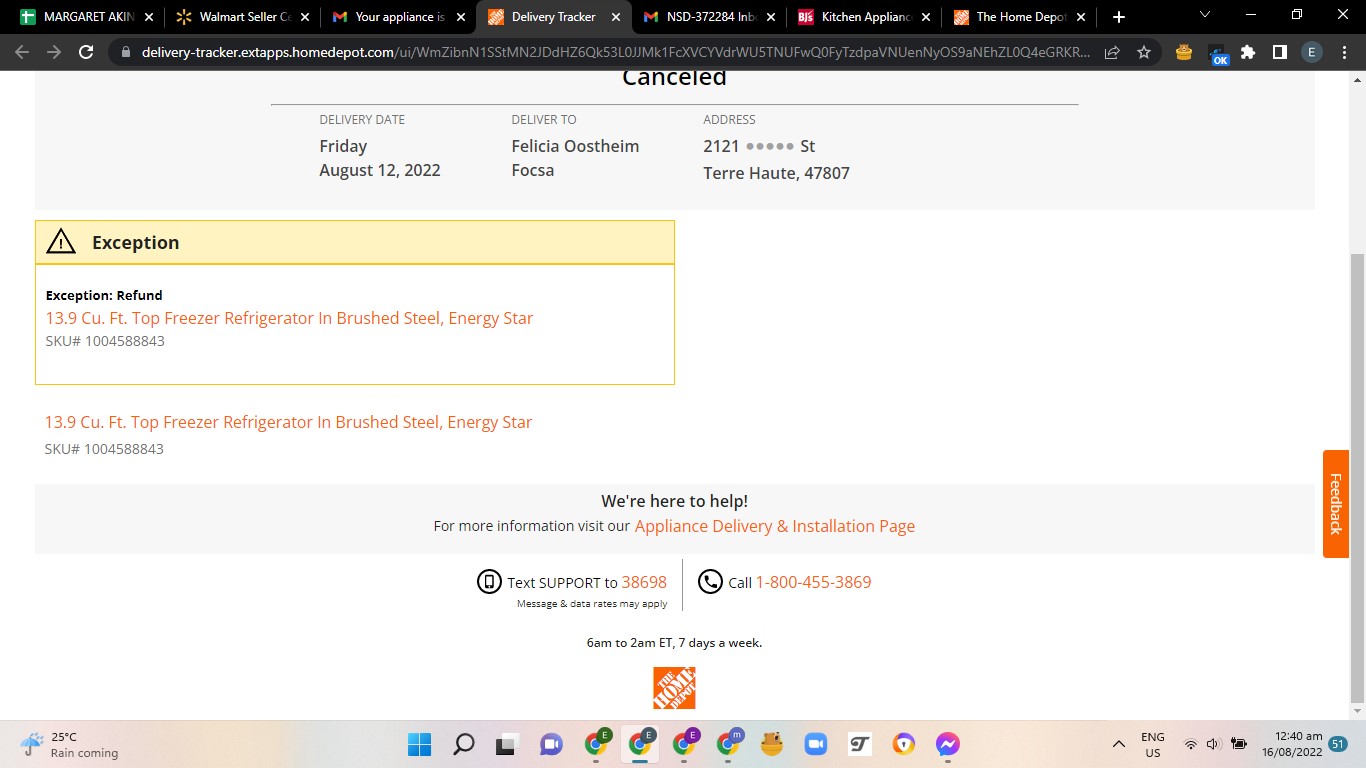Open the extension with the OK badge
This screenshot has width=1366, height=768.
tap(1218, 54)
